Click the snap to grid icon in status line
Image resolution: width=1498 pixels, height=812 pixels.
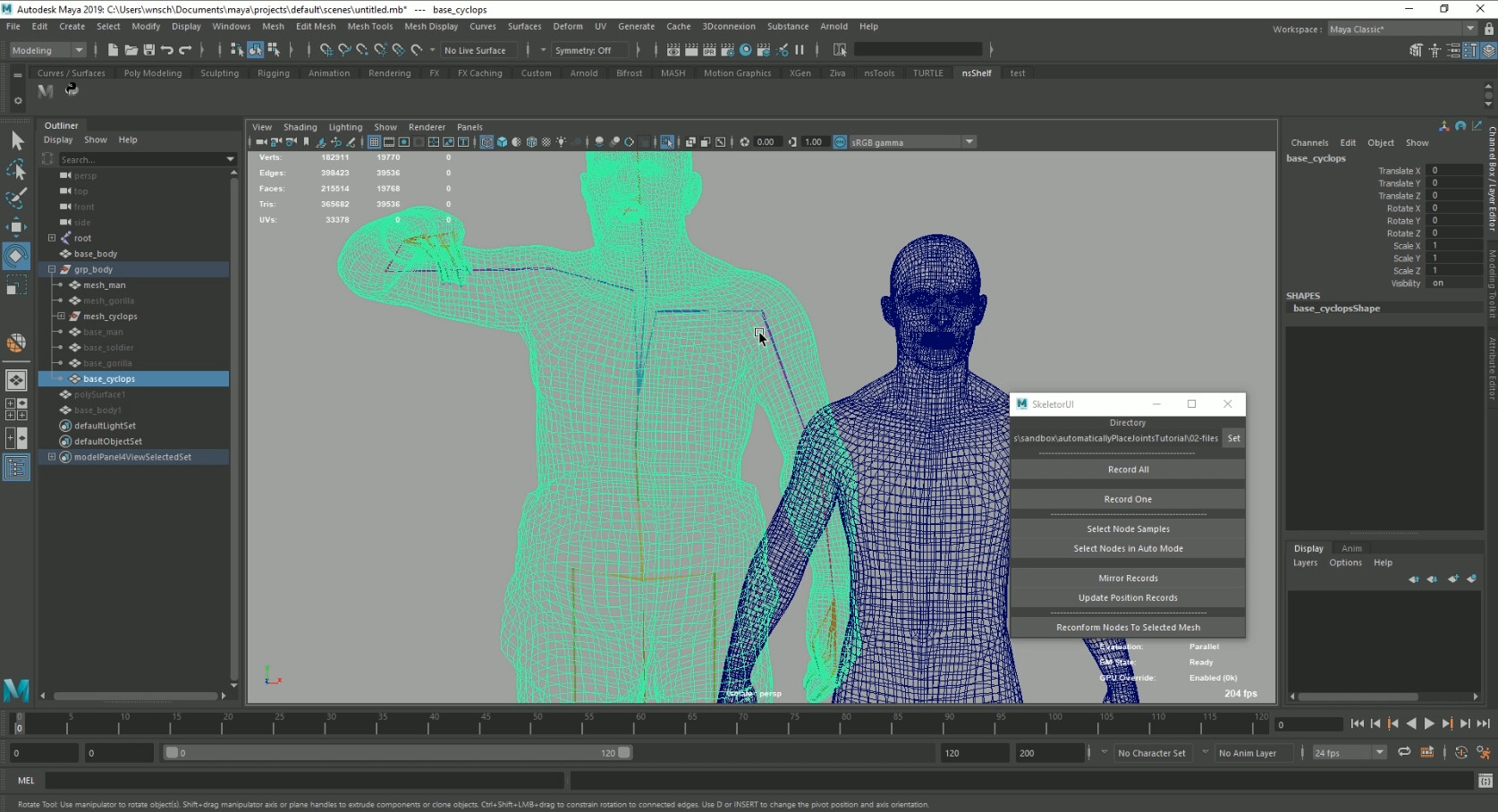coord(326,50)
